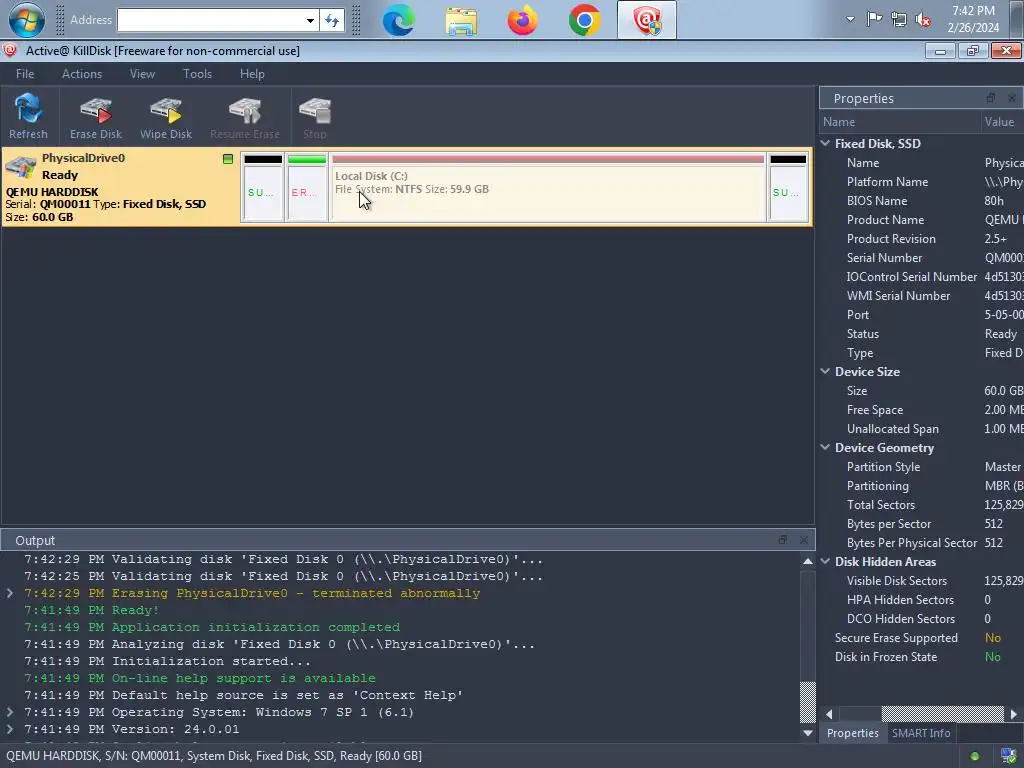Click the green status indicator in status bar
Viewport: 1024px width, 768px height.
coord(975,756)
